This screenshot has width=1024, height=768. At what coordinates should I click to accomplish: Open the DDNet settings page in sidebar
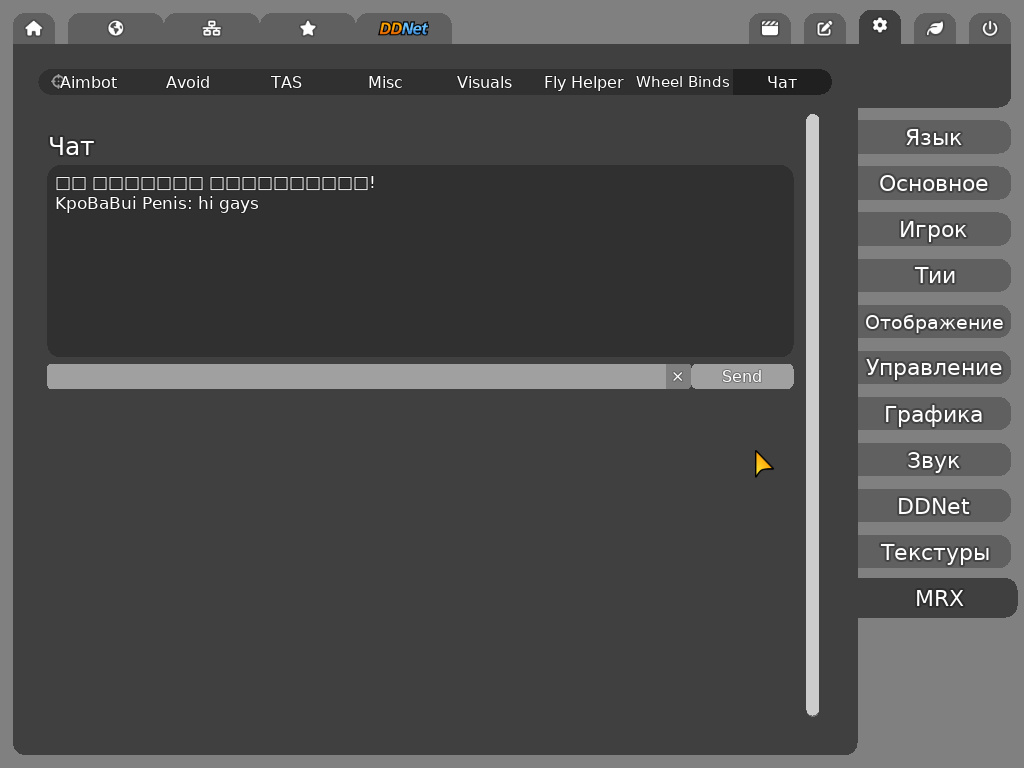tap(934, 506)
